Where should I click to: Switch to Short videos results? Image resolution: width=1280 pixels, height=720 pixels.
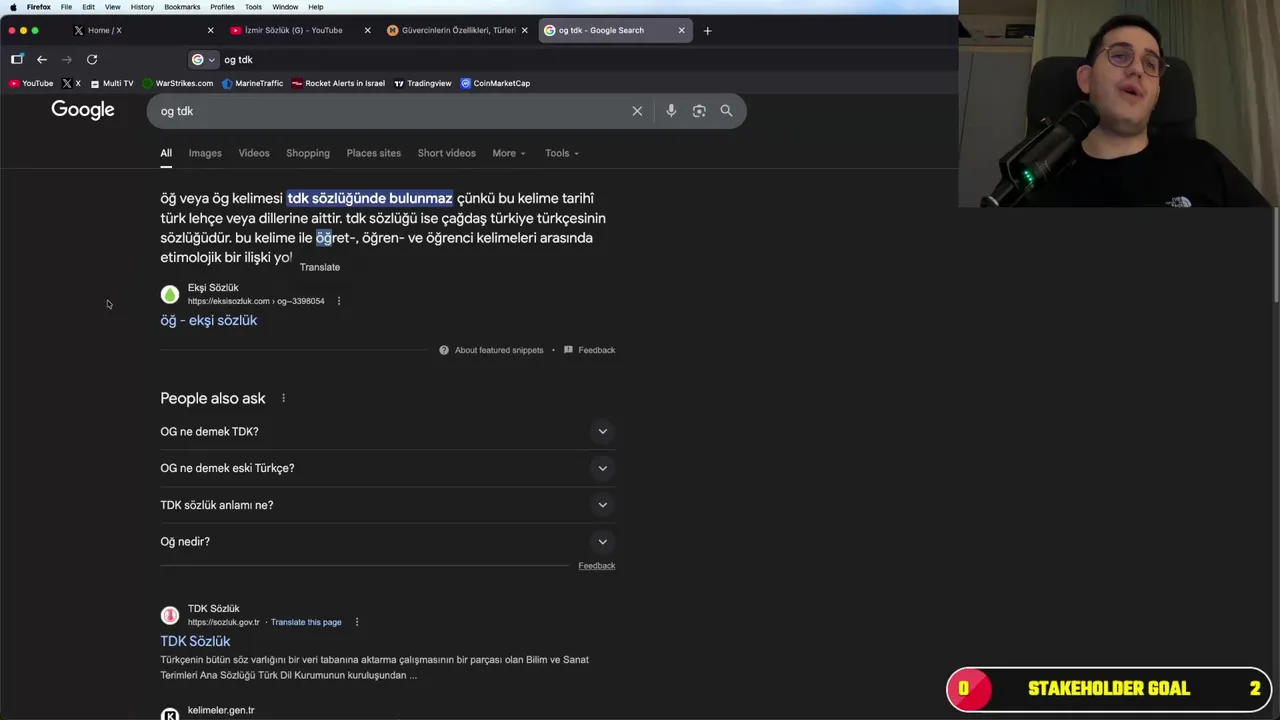[x=447, y=153]
